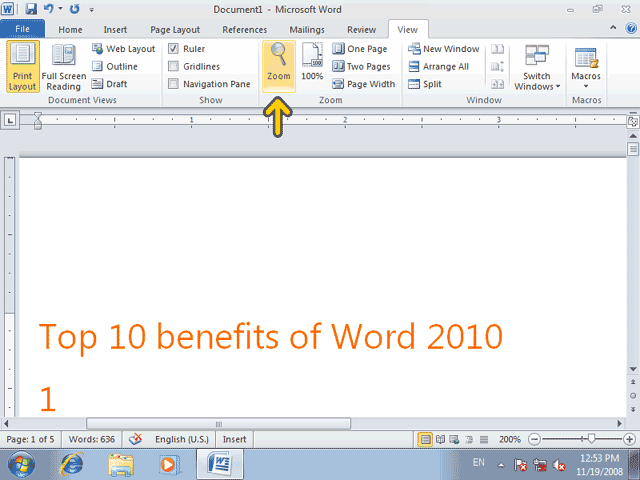This screenshot has width=640, height=480.
Task: Click Arrange All windows
Action: (x=439, y=66)
